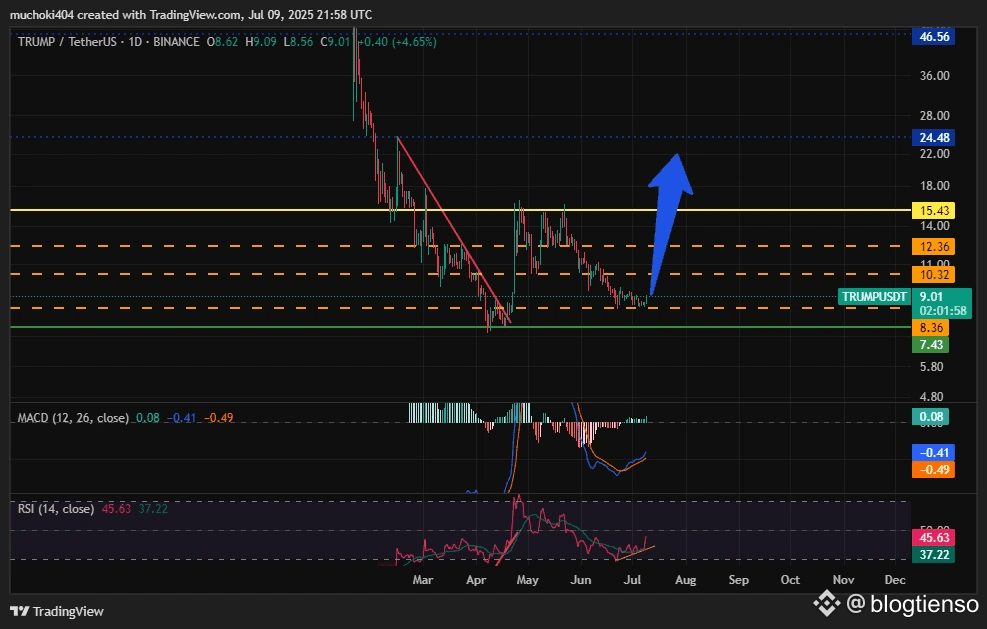Click the Jun label on the time axis
This screenshot has width=987, height=629.
coord(580,580)
